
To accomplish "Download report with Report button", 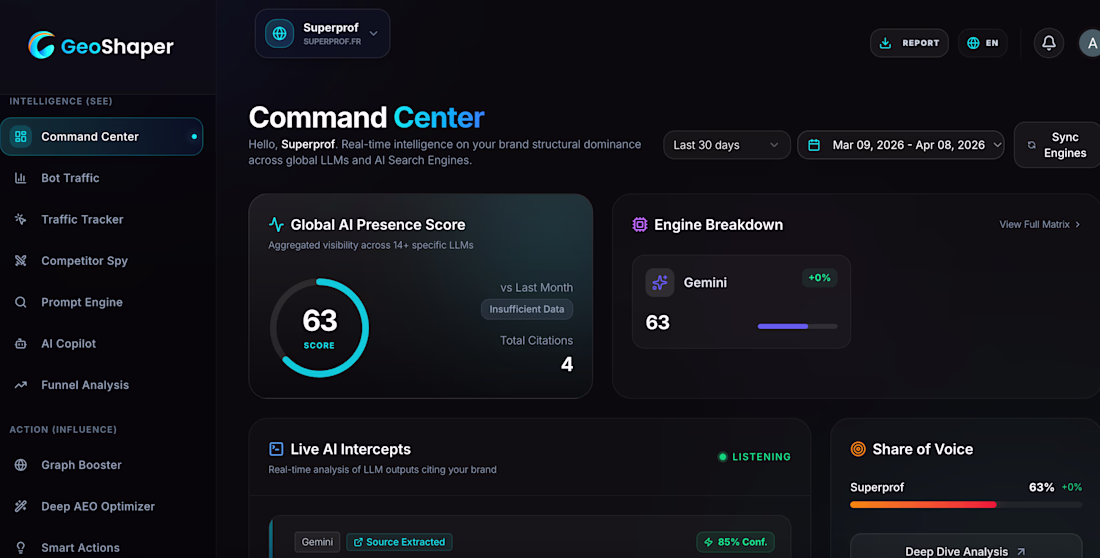I will click(909, 43).
